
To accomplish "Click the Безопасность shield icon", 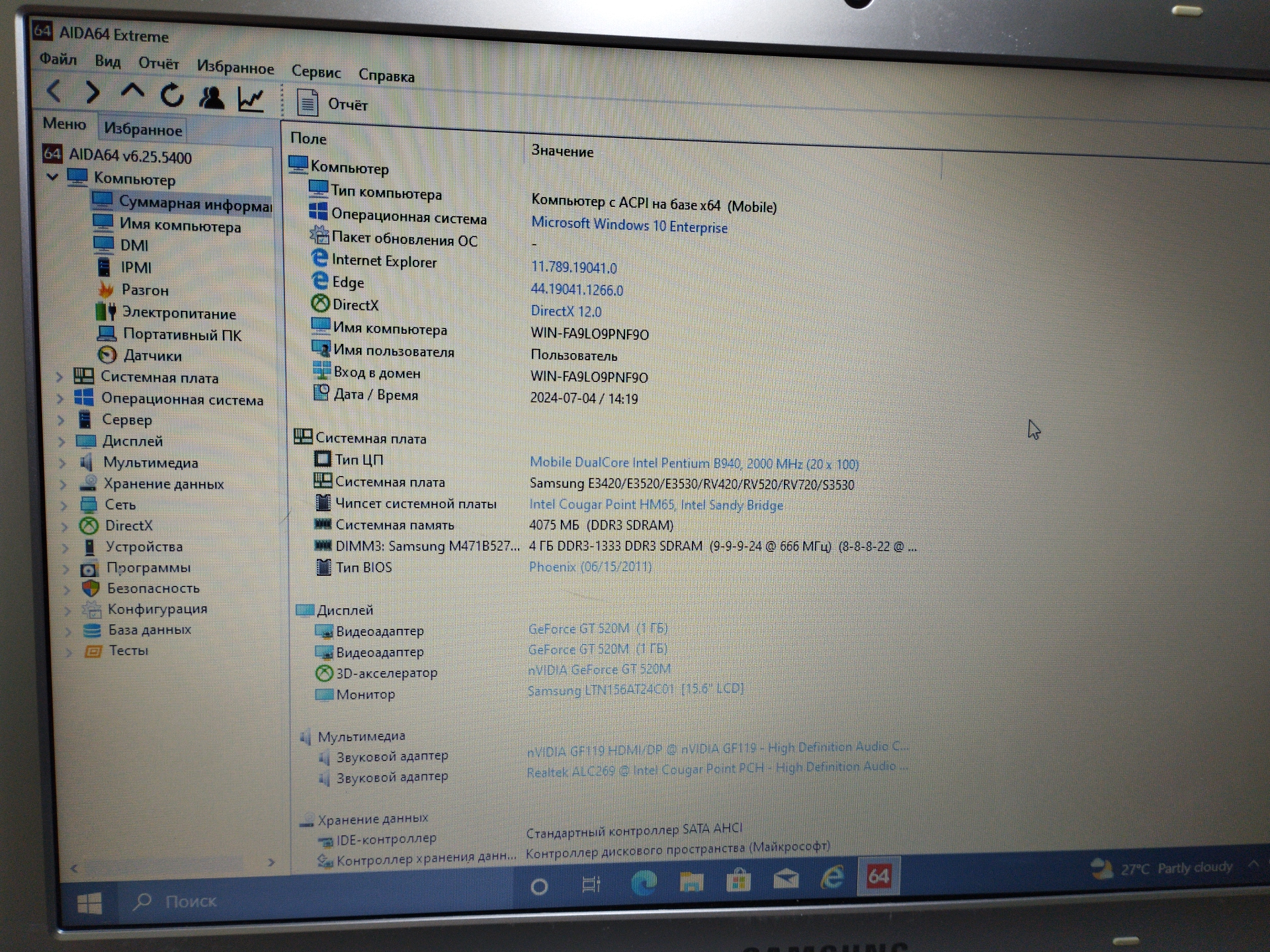I will click(x=91, y=588).
